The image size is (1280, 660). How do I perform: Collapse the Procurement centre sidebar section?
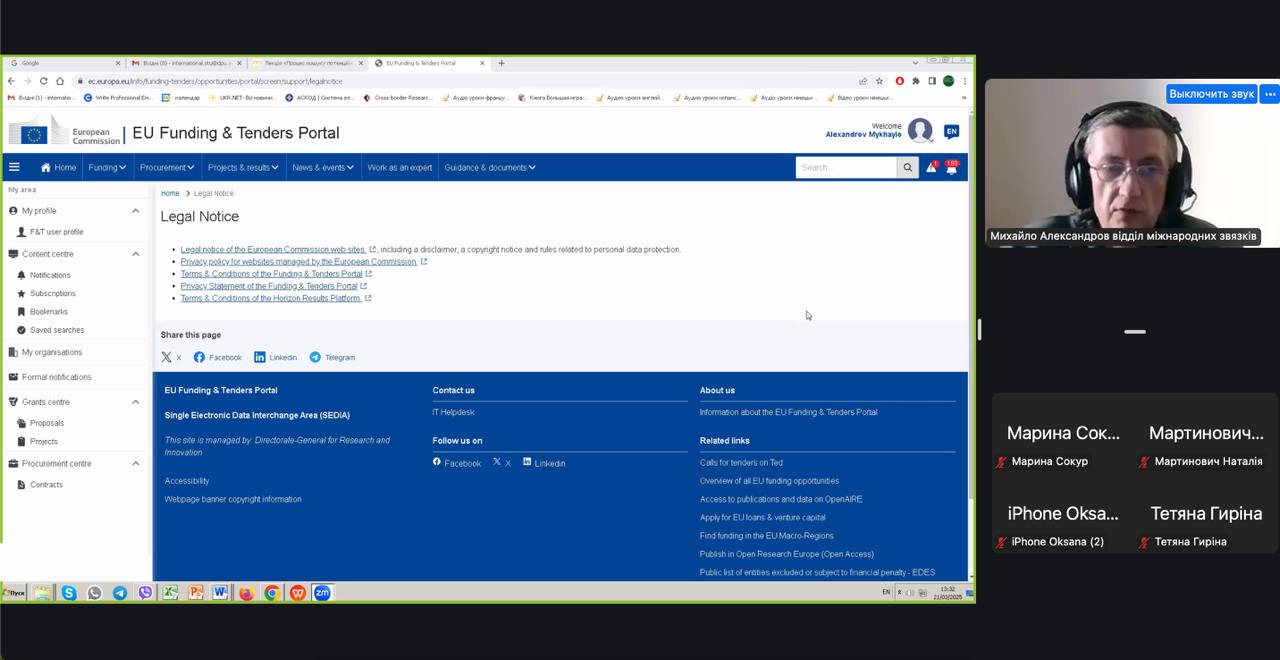pos(136,463)
